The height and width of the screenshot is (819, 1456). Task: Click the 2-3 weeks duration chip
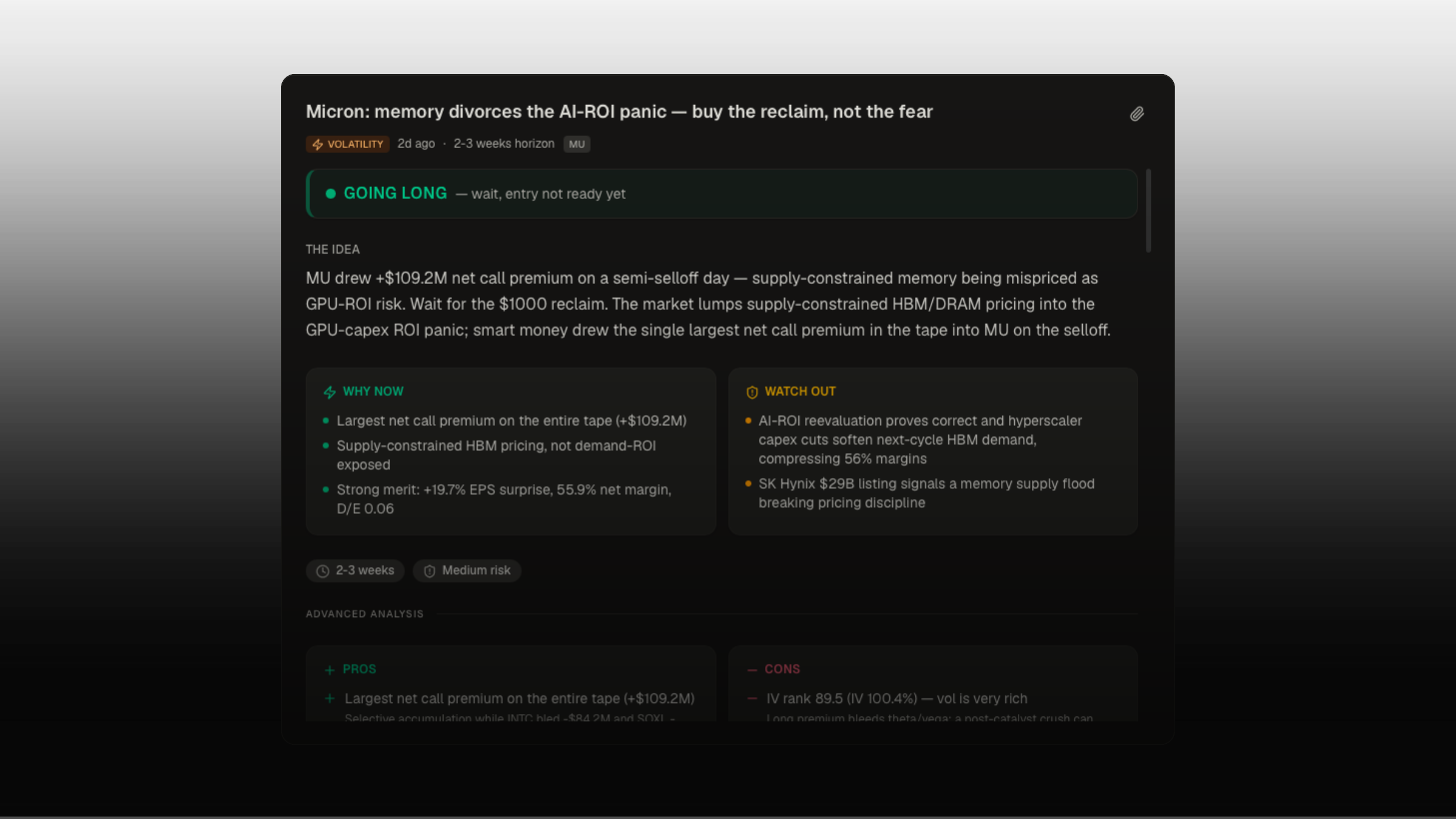pos(355,571)
